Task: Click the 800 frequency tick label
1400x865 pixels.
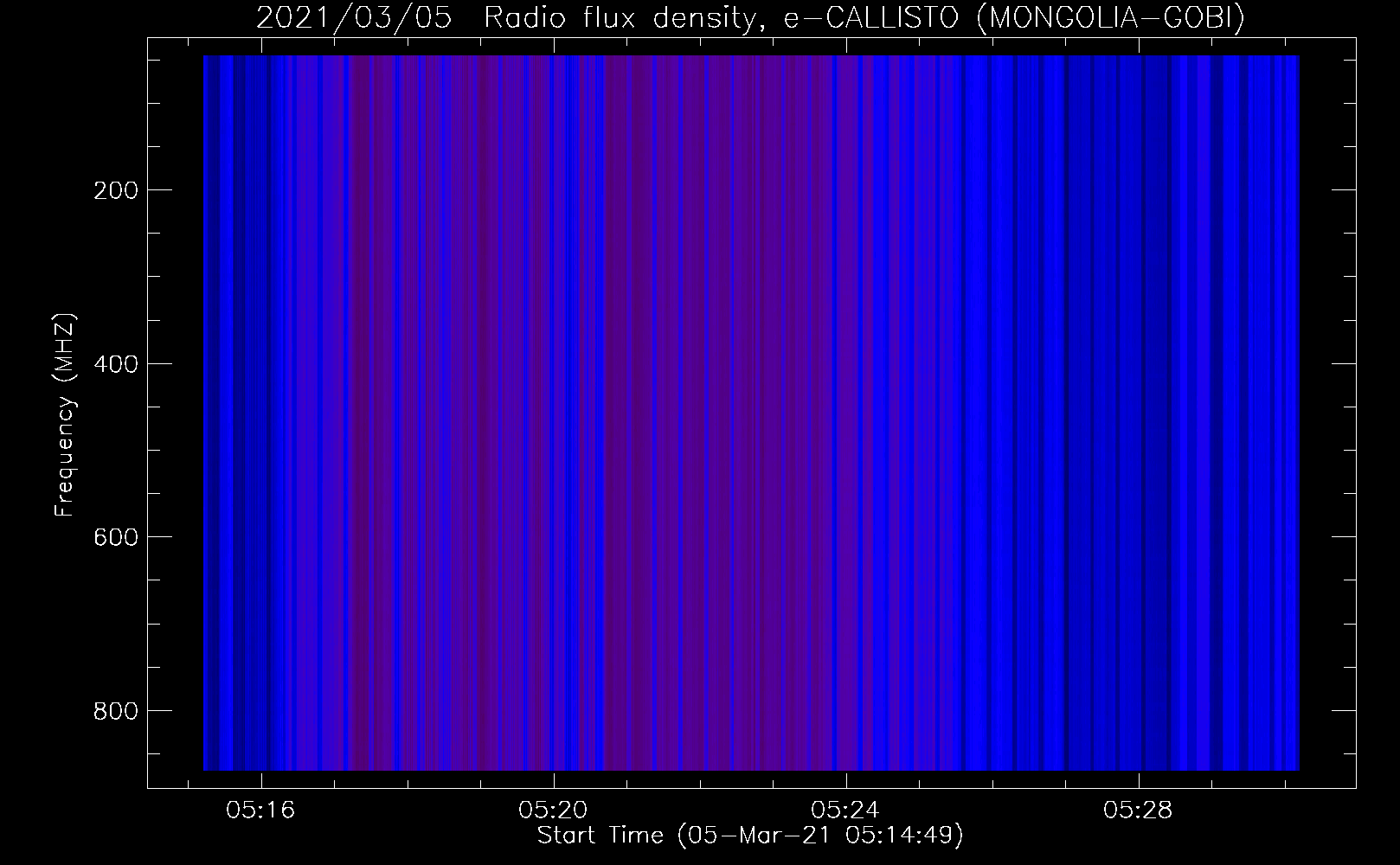Action: point(114,710)
